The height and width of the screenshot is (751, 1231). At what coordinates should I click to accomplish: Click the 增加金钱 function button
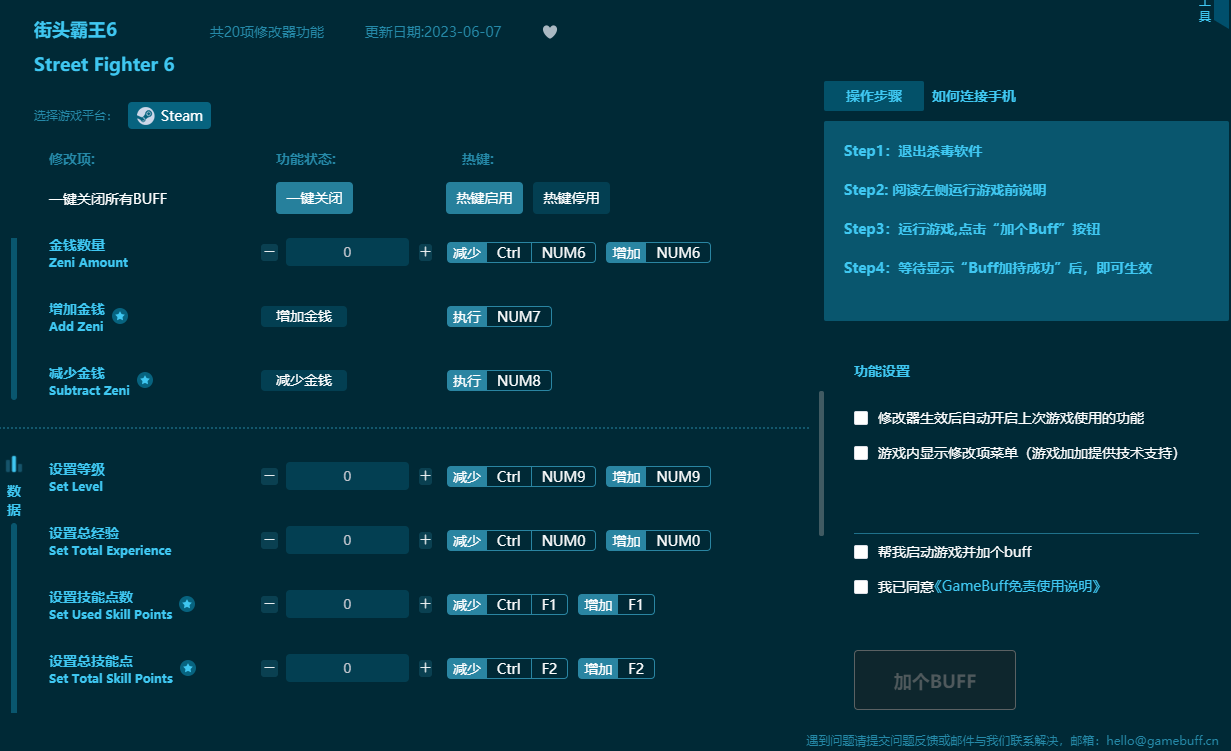(304, 316)
